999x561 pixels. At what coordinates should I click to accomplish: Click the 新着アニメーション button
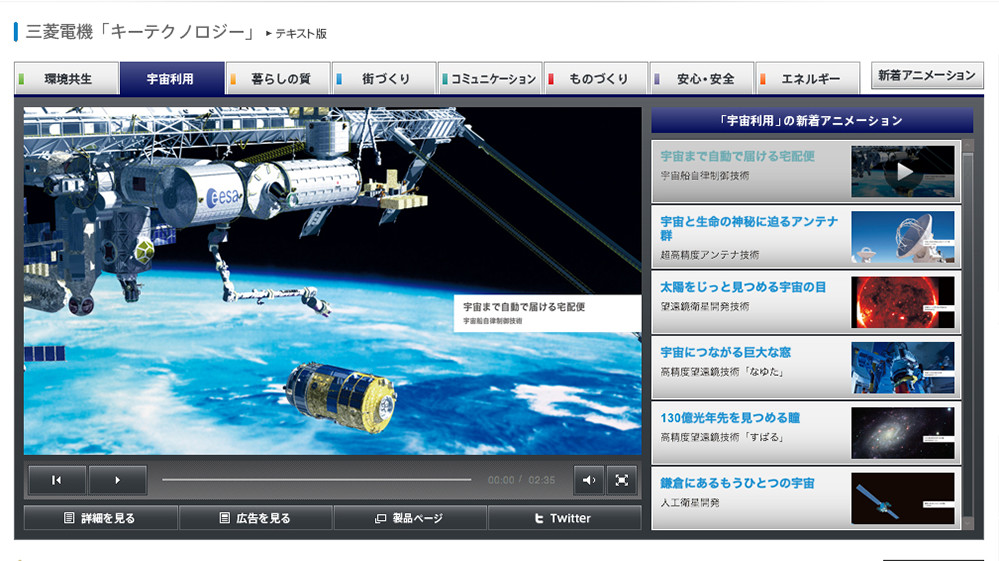tap(927, 75)
